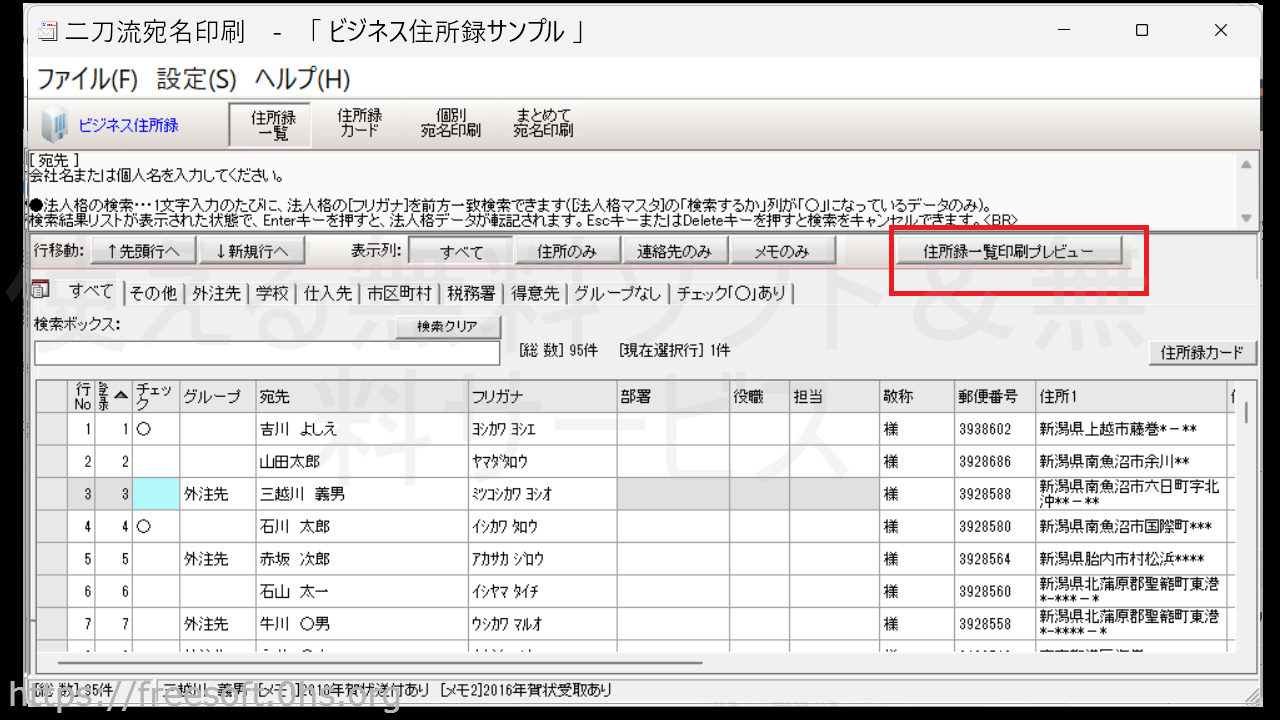Open the 設定(S) menu
The image size is (1280, 720).
click(x=197, y=79)
